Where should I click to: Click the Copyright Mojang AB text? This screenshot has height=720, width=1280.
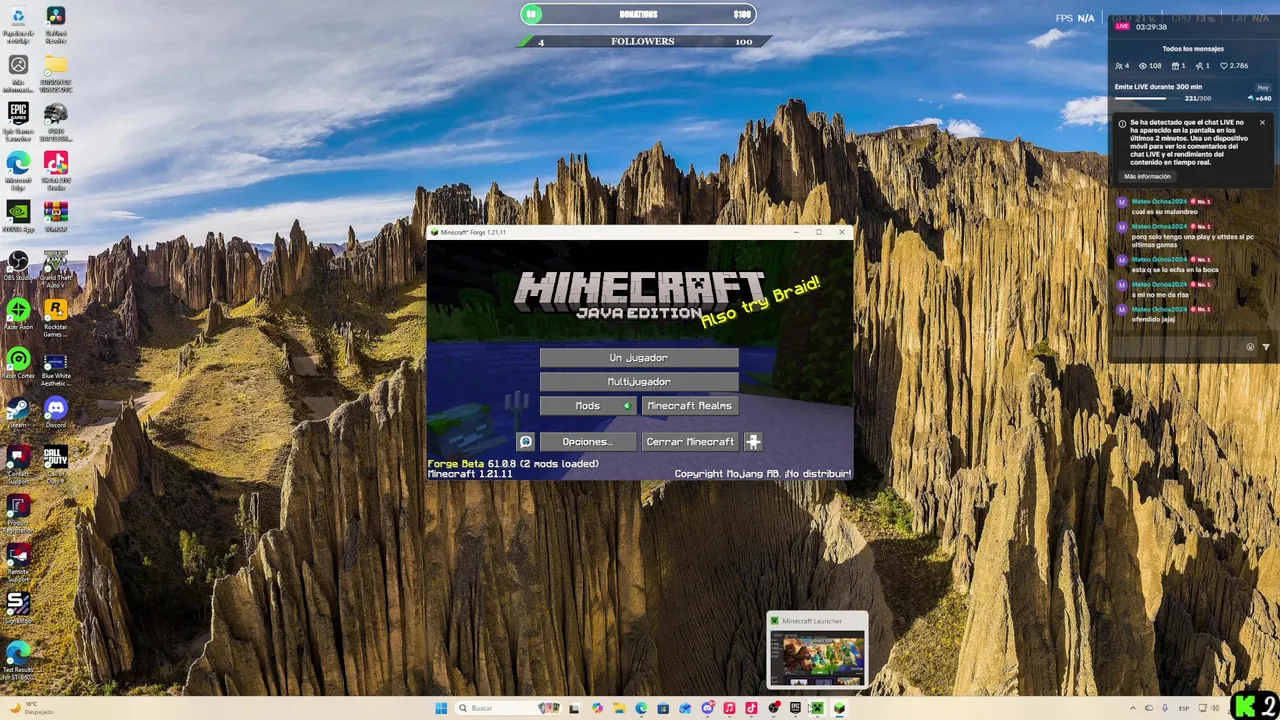[763, 474]
